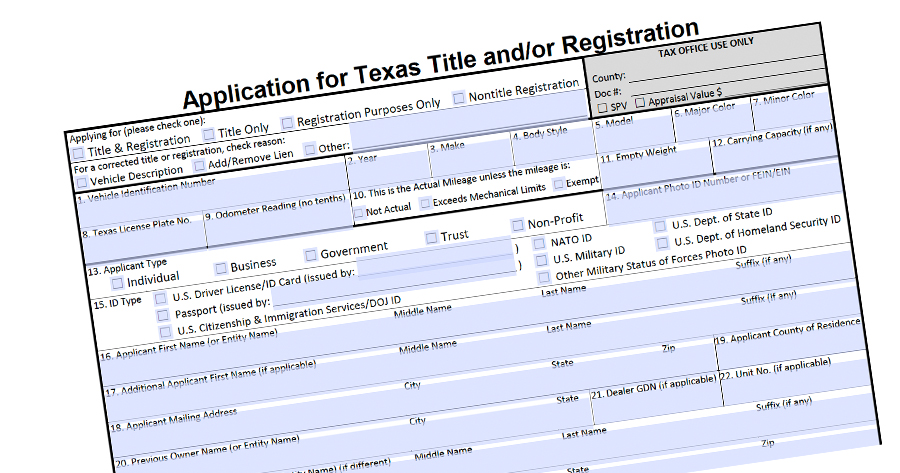Choose Individual as applicant type
This screenshot has height=473, width=900.
[118, 283]
